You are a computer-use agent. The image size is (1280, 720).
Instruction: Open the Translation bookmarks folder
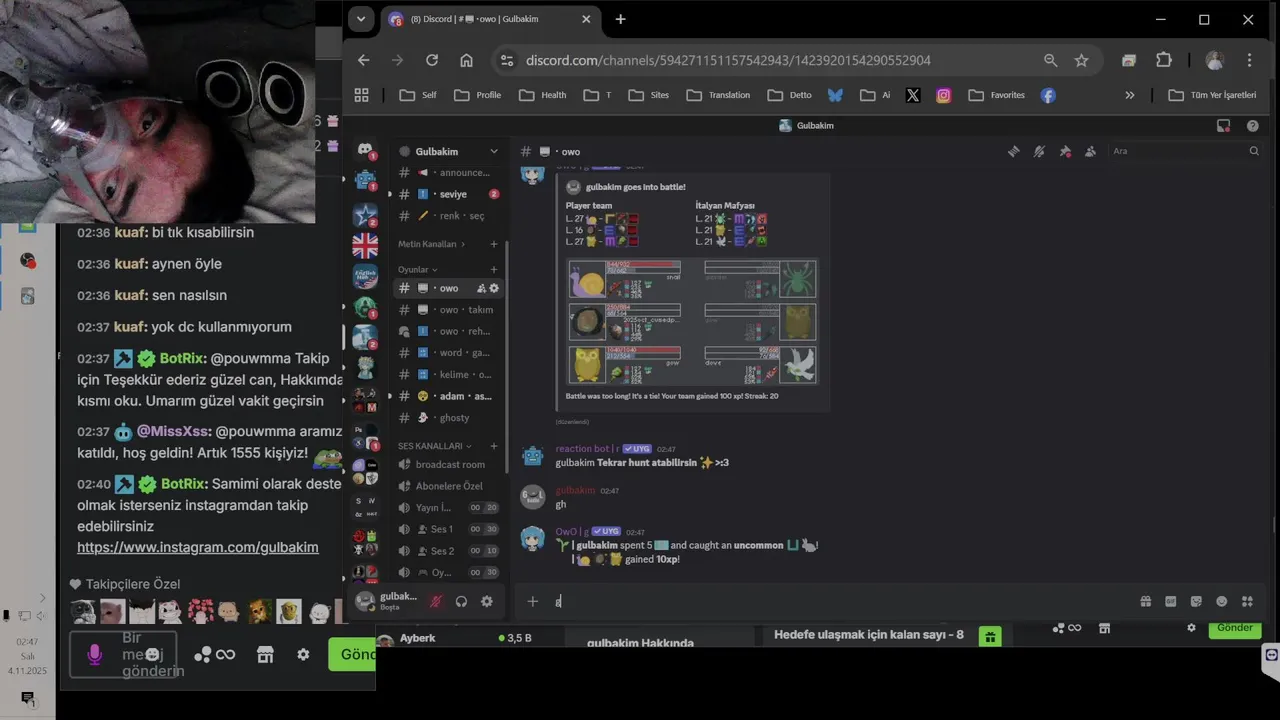[718, 95]
